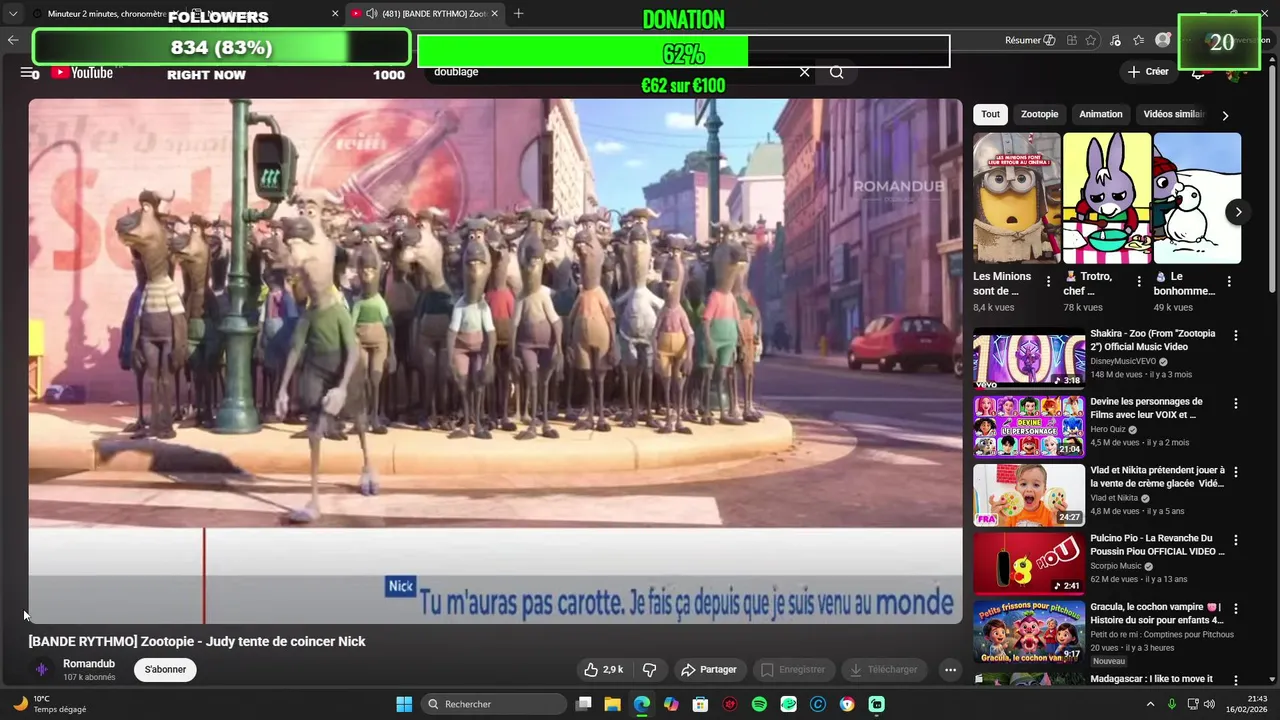Click the Créer button
Image resolution: width=1280 pixels, height=720 pixels.
[x=1148, y=72]
